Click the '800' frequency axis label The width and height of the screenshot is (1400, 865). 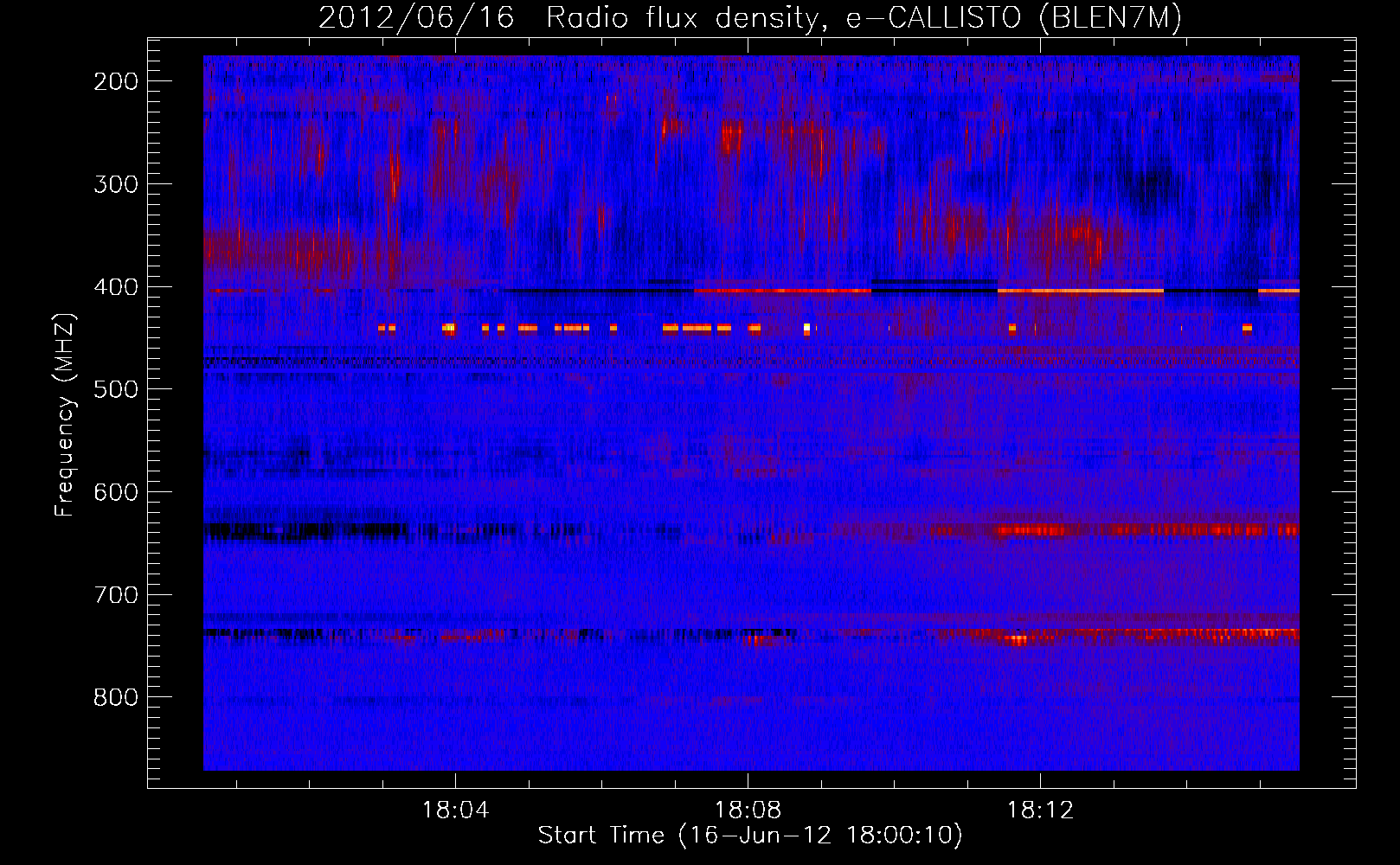click(115, 697)
